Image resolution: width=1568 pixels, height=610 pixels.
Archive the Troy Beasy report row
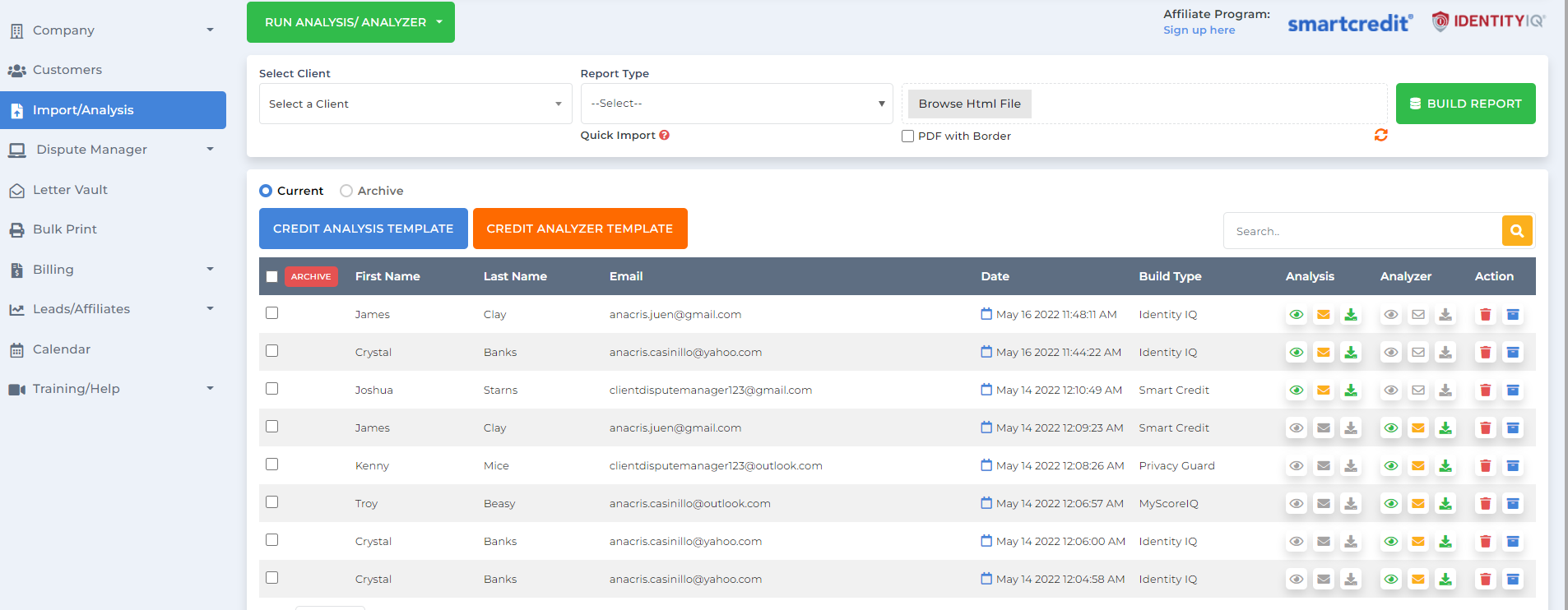click(1512, 504)
